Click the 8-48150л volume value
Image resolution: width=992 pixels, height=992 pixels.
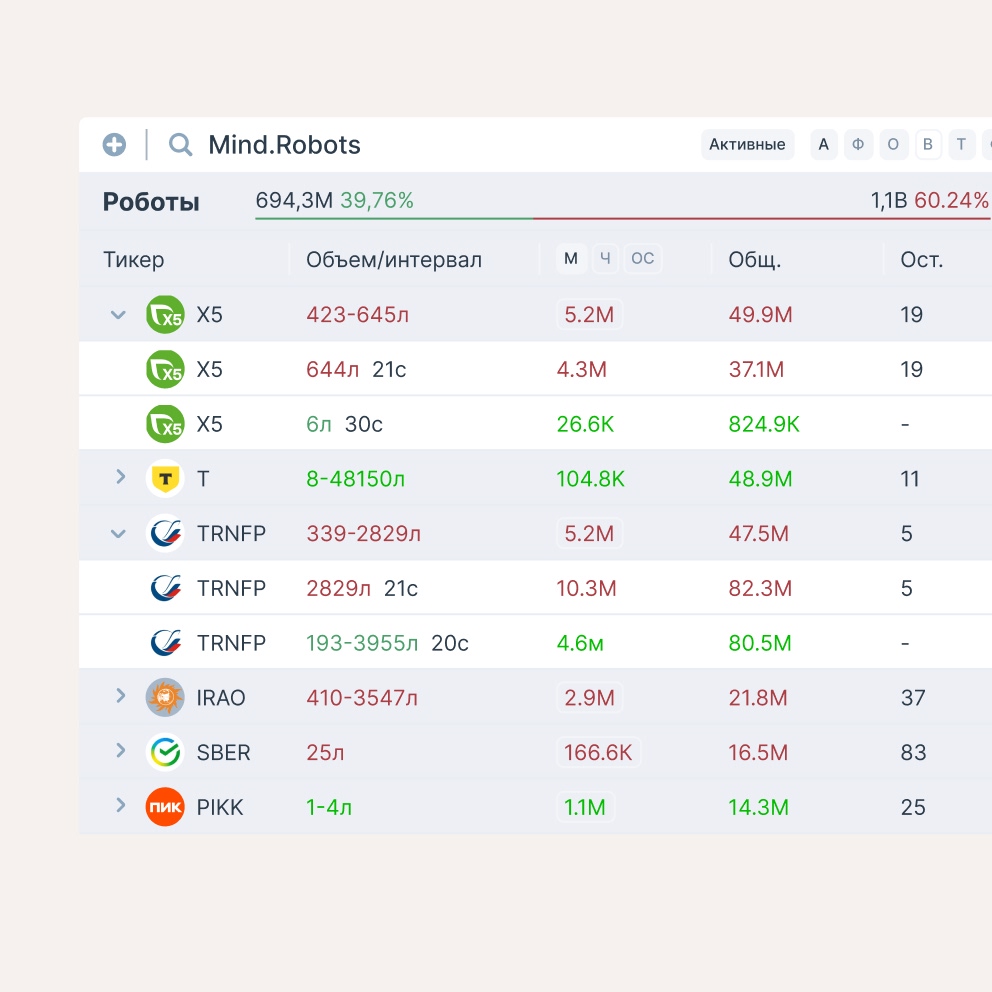(356, 479)
